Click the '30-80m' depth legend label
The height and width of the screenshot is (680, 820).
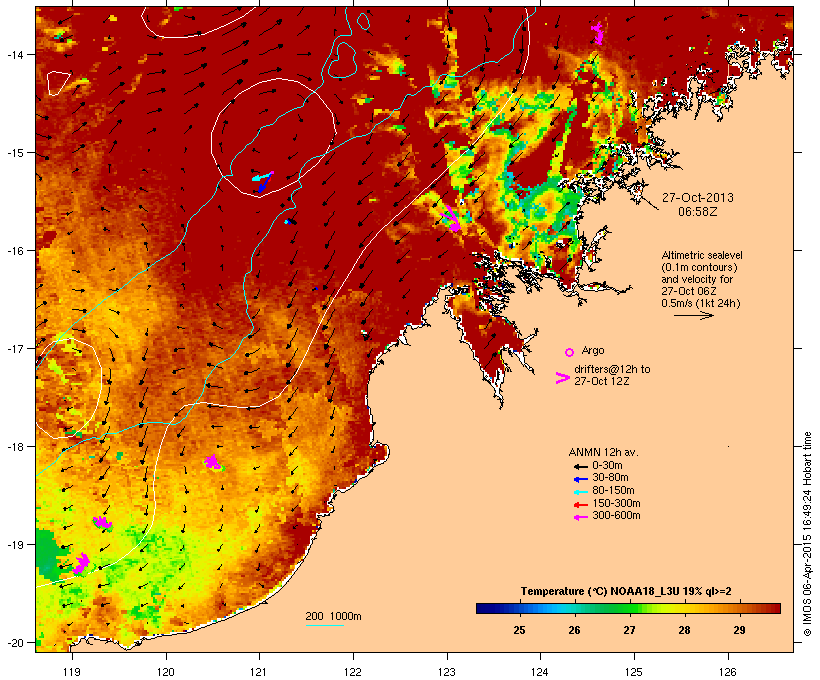(x=610, y=477)
